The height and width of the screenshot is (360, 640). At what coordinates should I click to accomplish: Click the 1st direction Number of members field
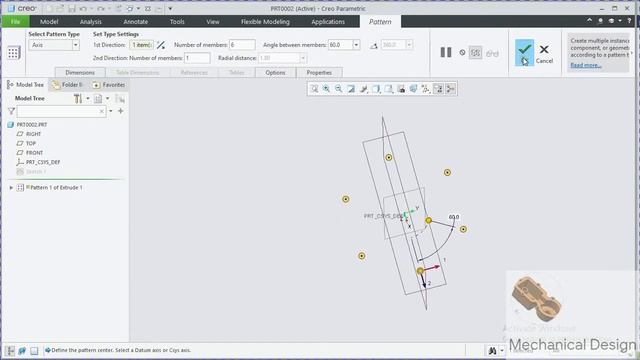point(242,45)
